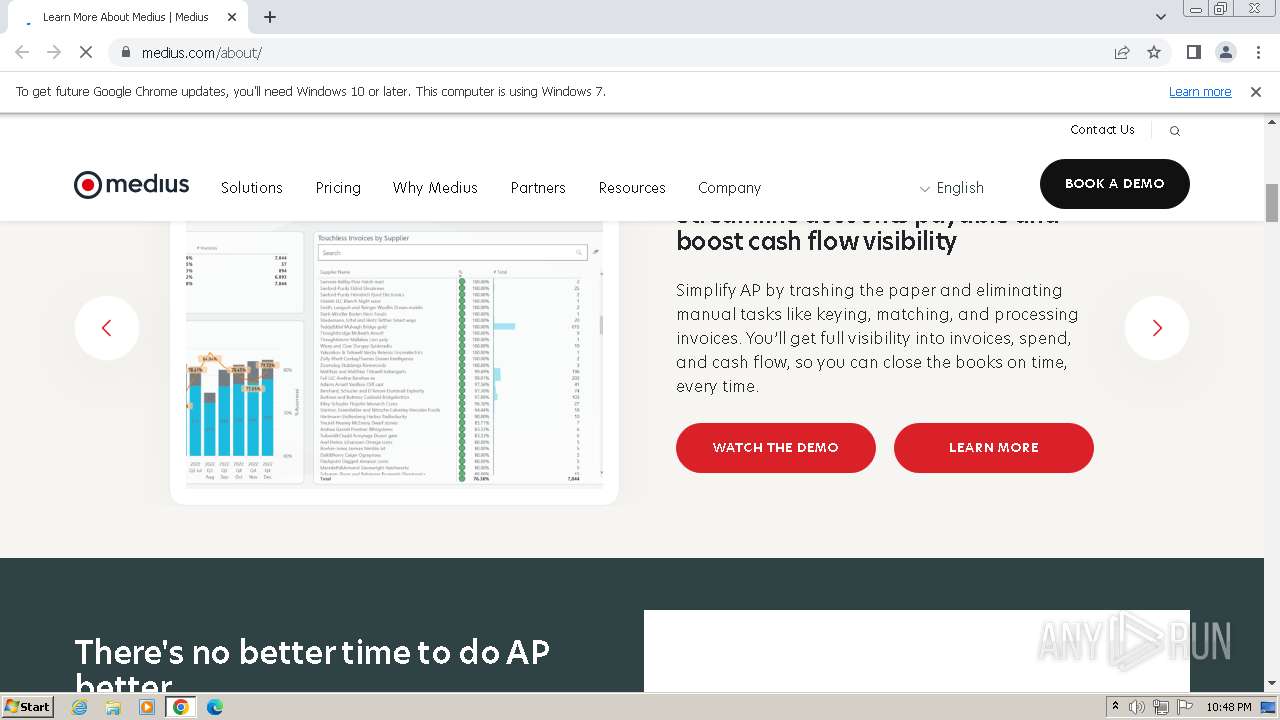The width and height of the screenshot is (1280, 720).
Task: Open the Partners menu
Action: click(x=538, y=188)
